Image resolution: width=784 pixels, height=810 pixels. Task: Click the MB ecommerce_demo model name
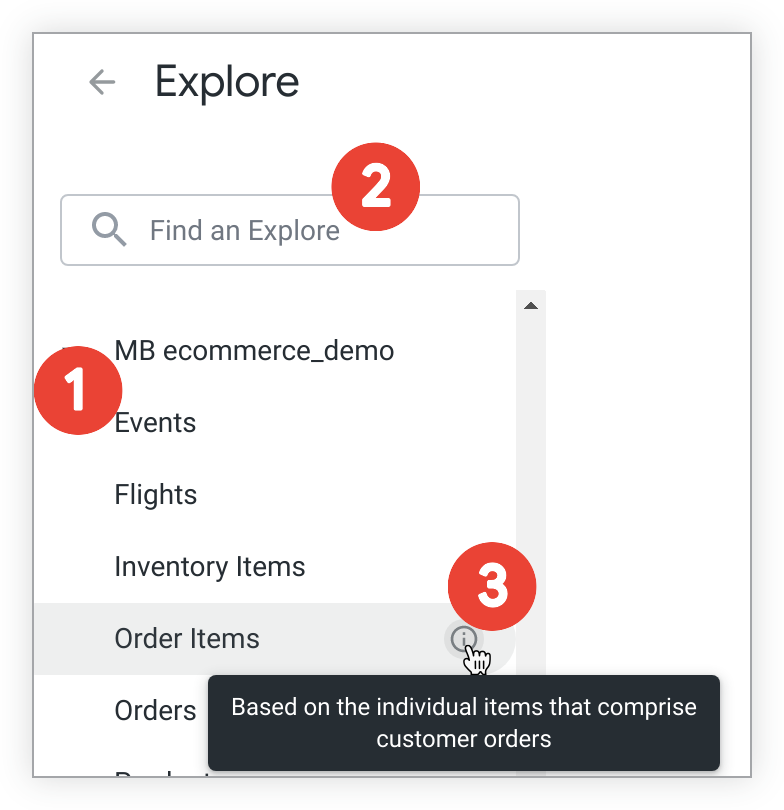pos(254,351)
